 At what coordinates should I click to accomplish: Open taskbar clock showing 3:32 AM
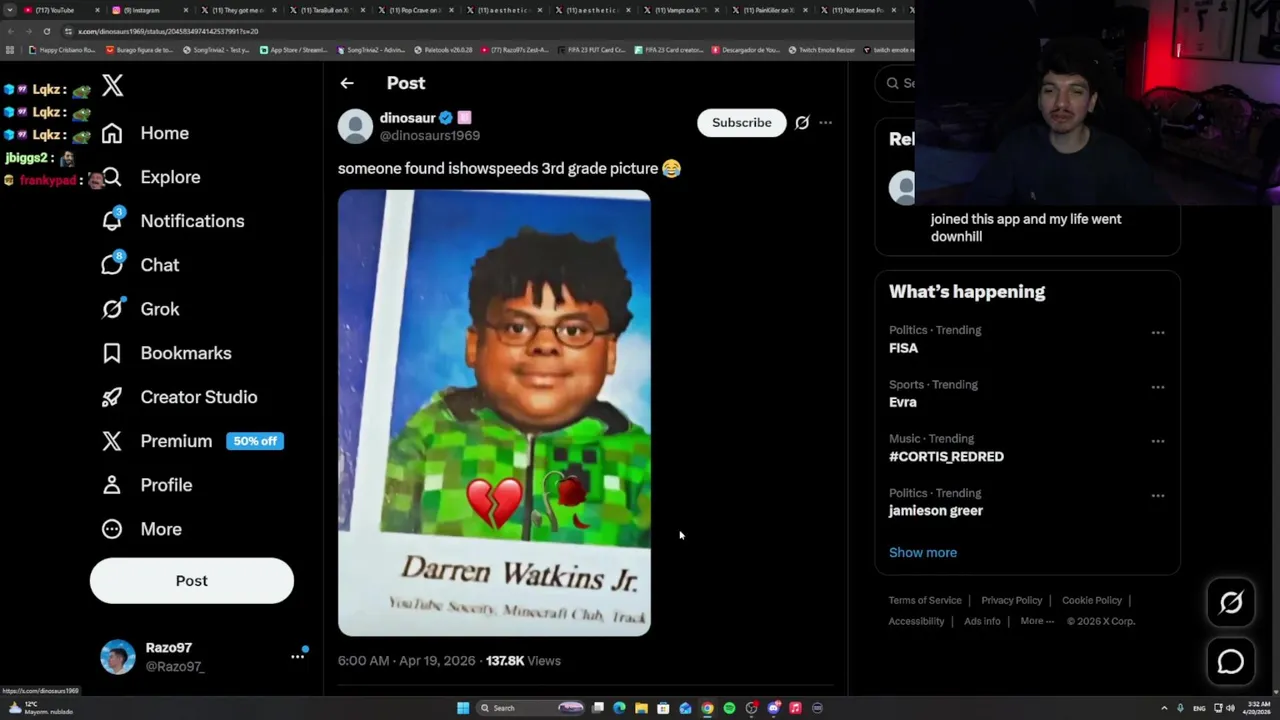(1257, 708)
